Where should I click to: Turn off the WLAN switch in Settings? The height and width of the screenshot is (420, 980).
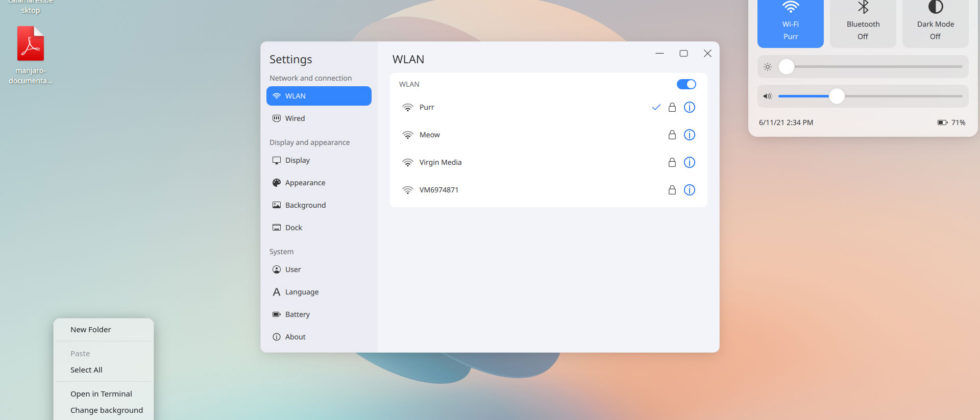pos(686,84)
